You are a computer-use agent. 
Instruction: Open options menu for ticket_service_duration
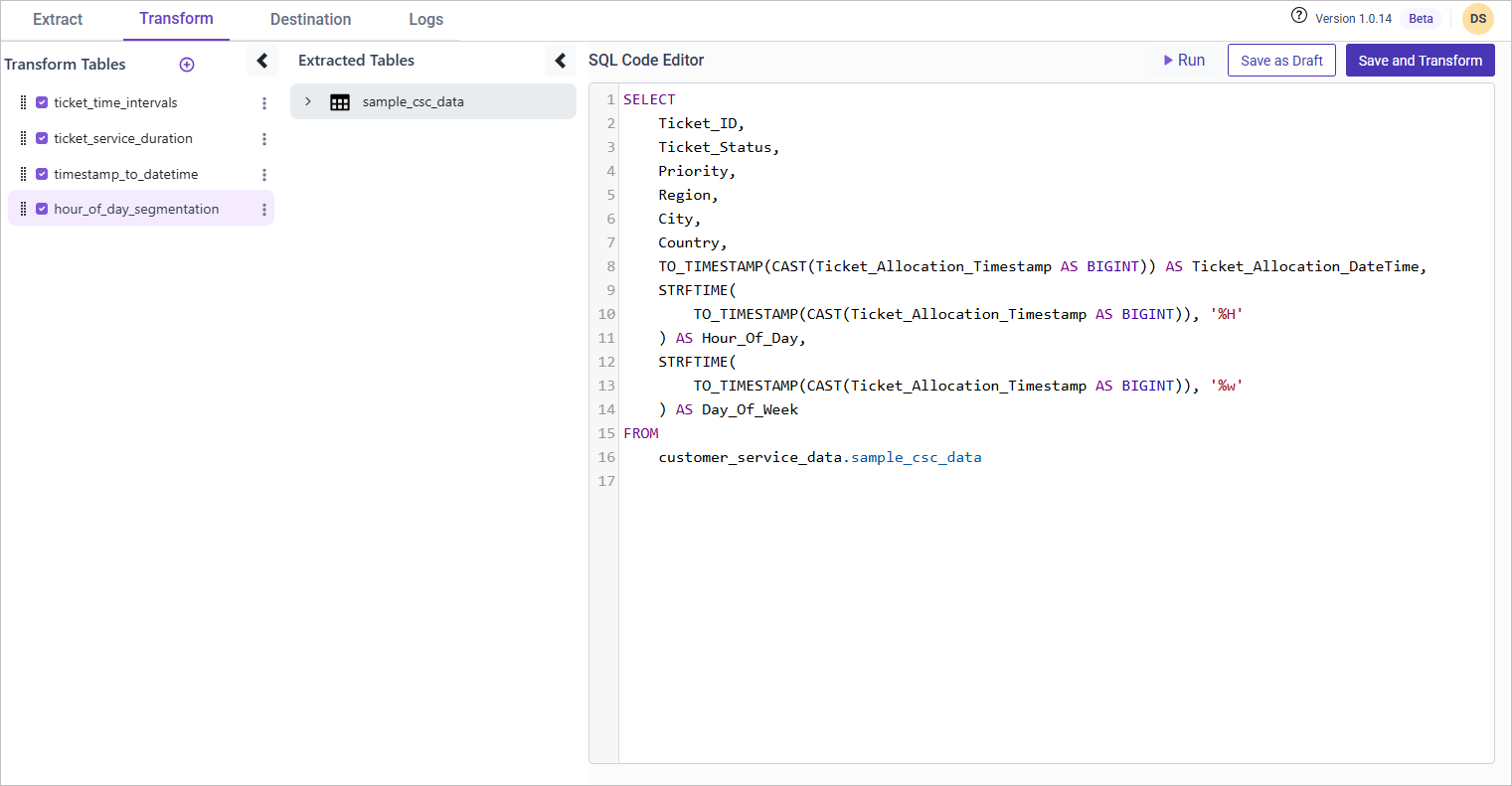(264, 139)
